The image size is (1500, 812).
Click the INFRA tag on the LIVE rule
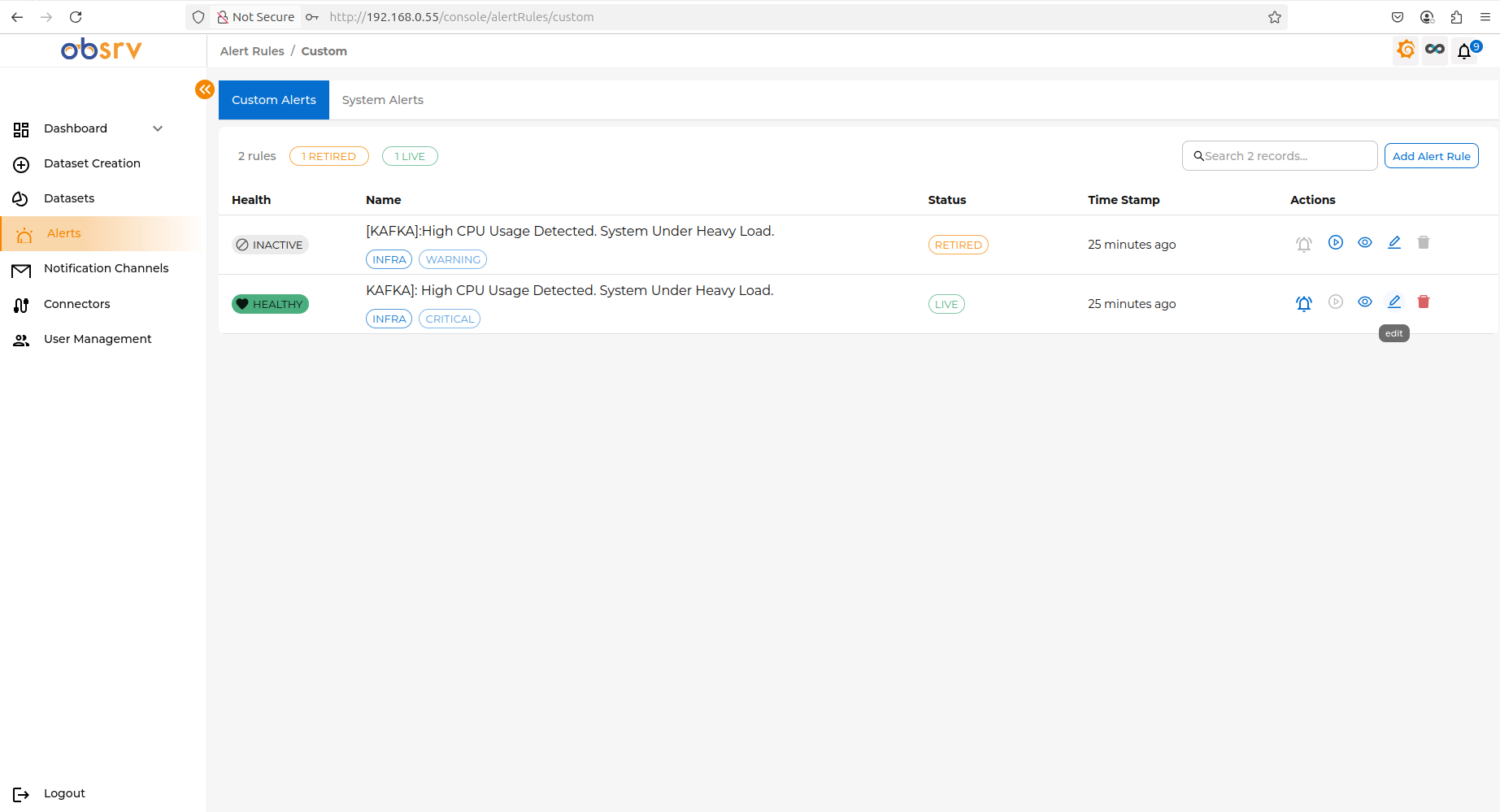coord(389,319)
